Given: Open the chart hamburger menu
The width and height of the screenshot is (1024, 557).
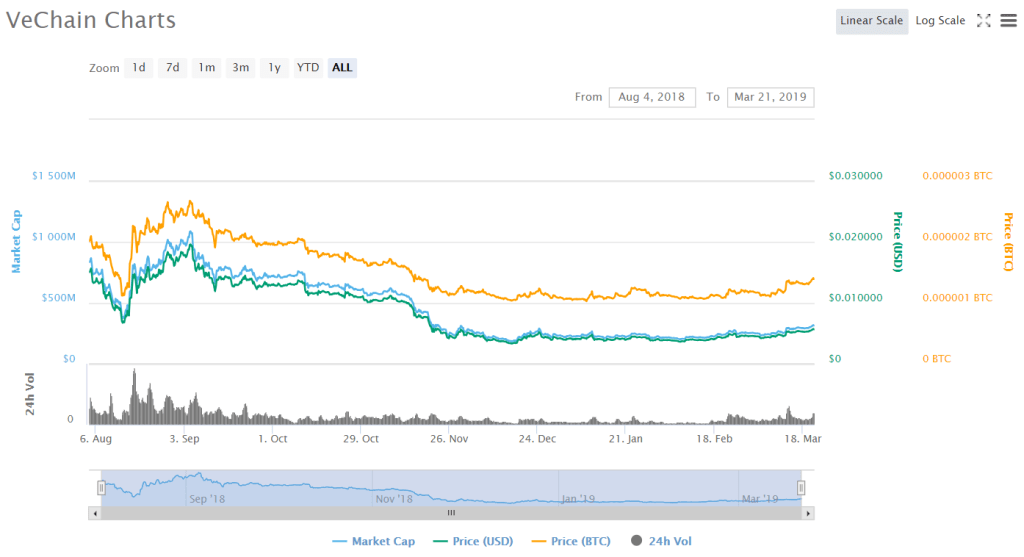Looking at the screenshot, I should 1008,21.
